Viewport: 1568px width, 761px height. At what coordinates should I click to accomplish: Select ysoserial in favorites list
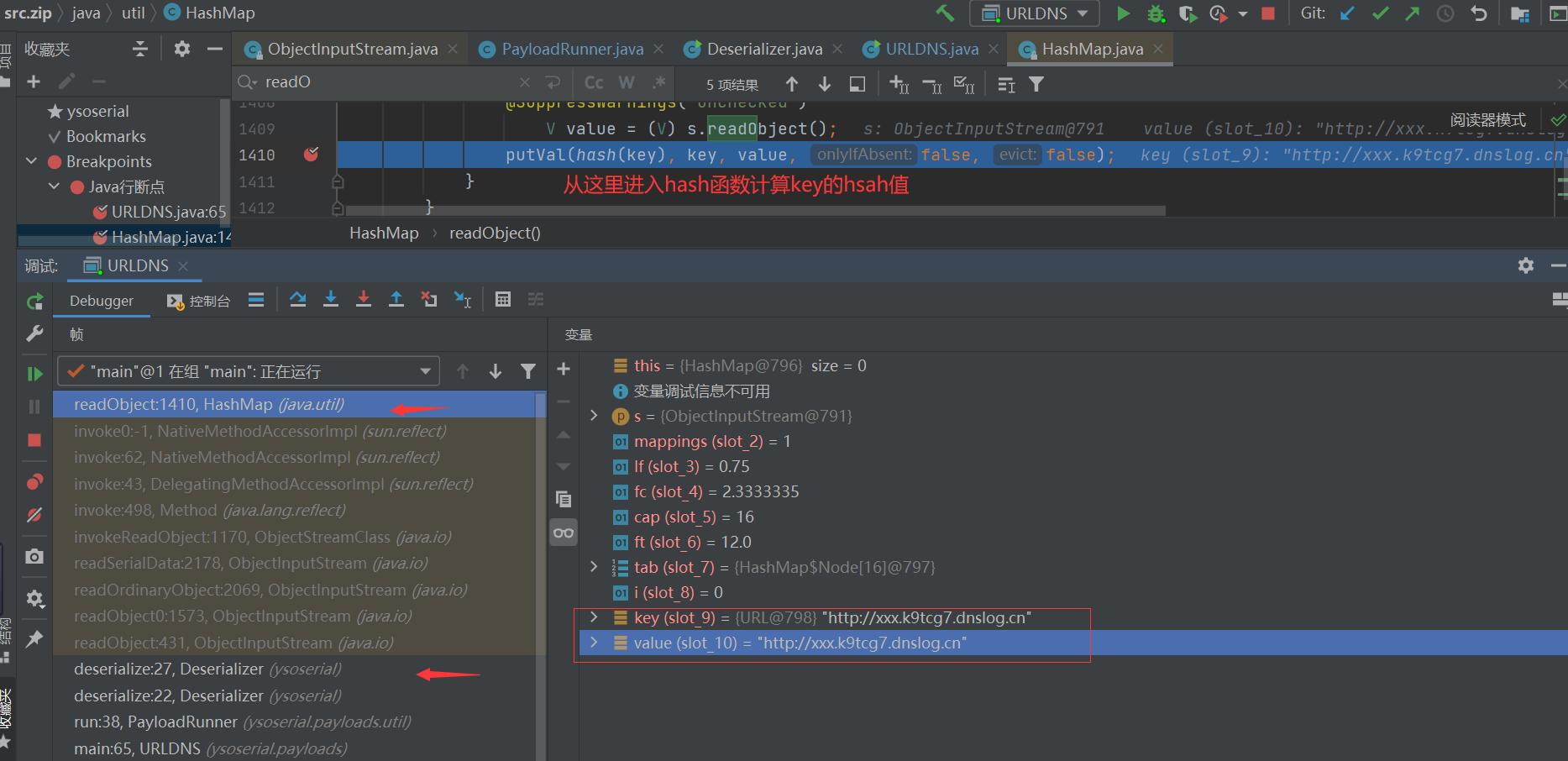97,112
